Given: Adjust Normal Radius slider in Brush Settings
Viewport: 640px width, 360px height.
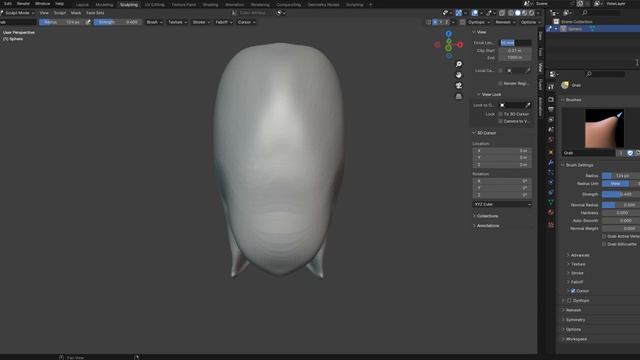Looking at the screenshot, I should coord(621,205).
